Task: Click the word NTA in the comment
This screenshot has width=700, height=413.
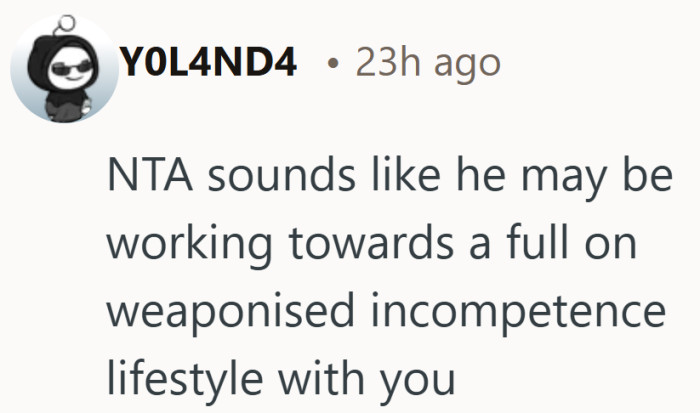Action: 150,175
